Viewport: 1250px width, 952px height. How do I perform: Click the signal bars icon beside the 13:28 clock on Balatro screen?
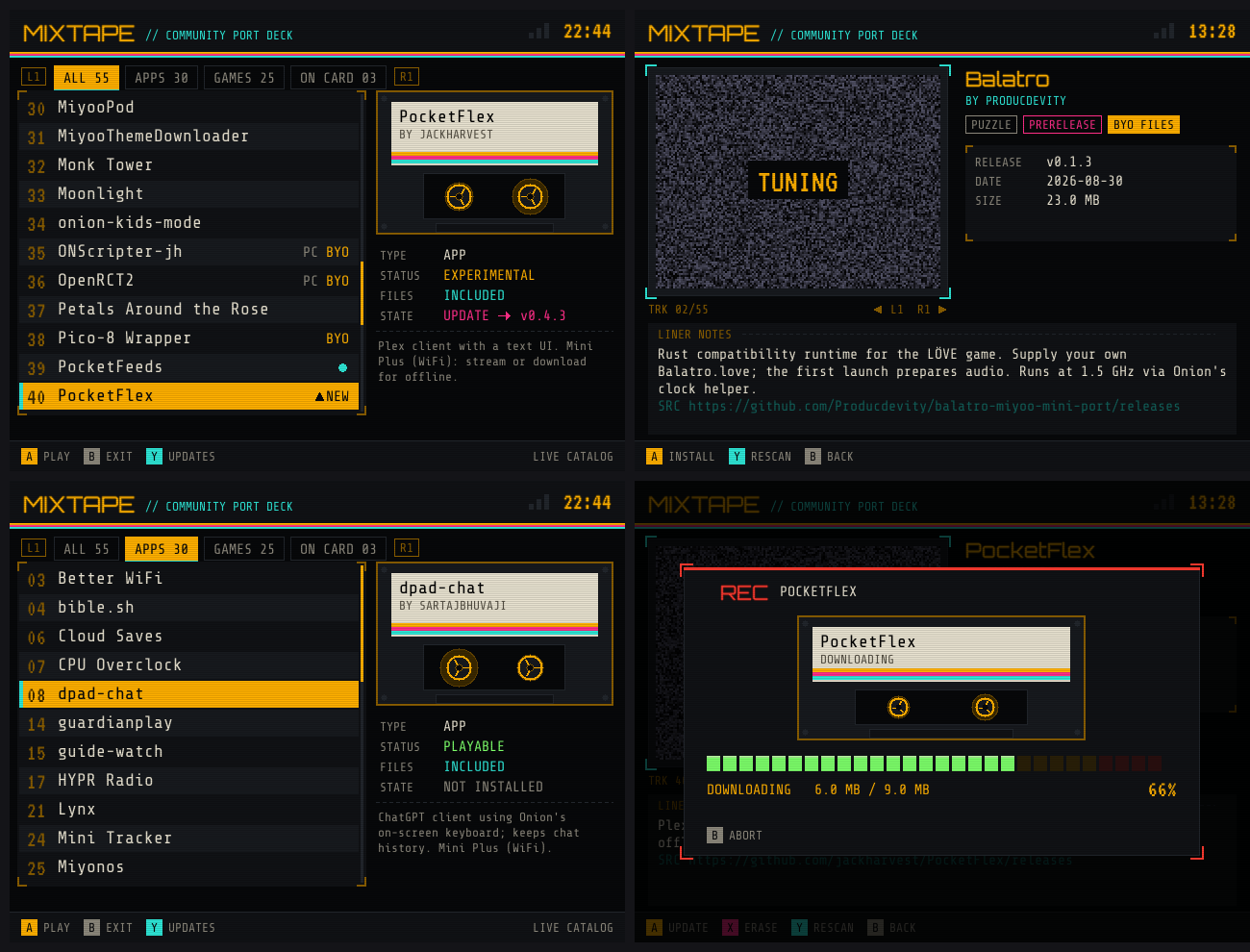pyautogui.click(x=1163, y=32)
